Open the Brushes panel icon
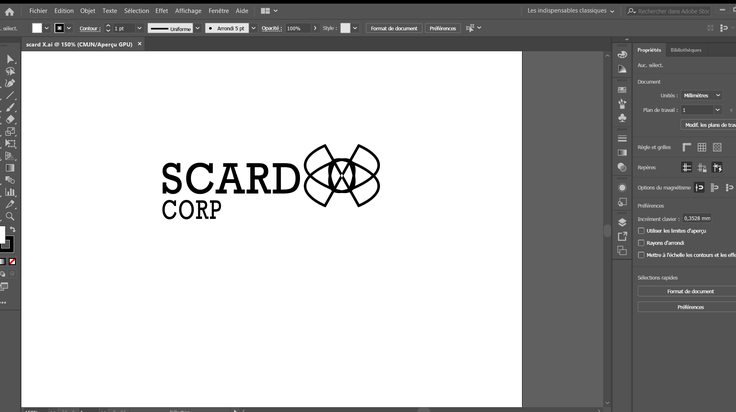This screenshot has height=412, width=736. coord(622,104)
